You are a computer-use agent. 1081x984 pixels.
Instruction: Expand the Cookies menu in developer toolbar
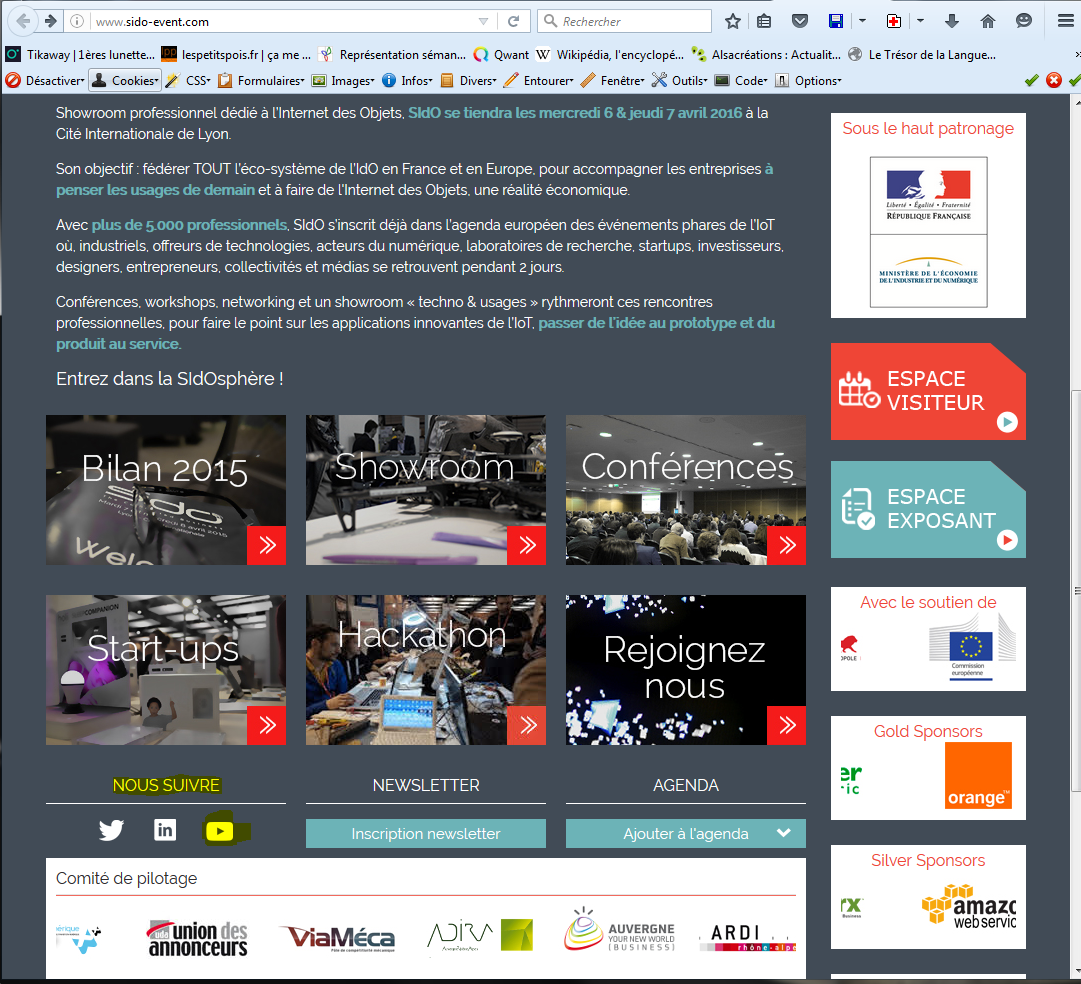125,80
